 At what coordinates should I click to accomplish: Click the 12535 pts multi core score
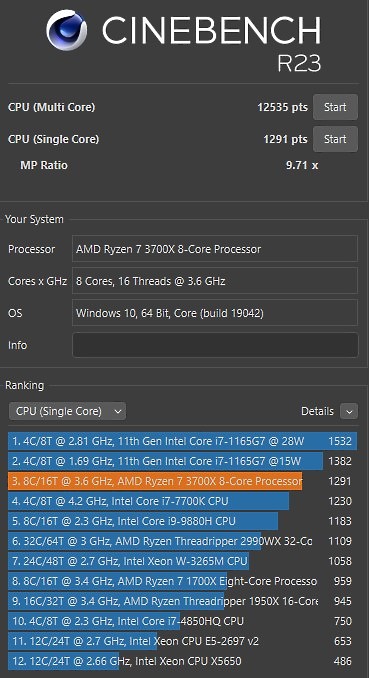tap(282, 107)
